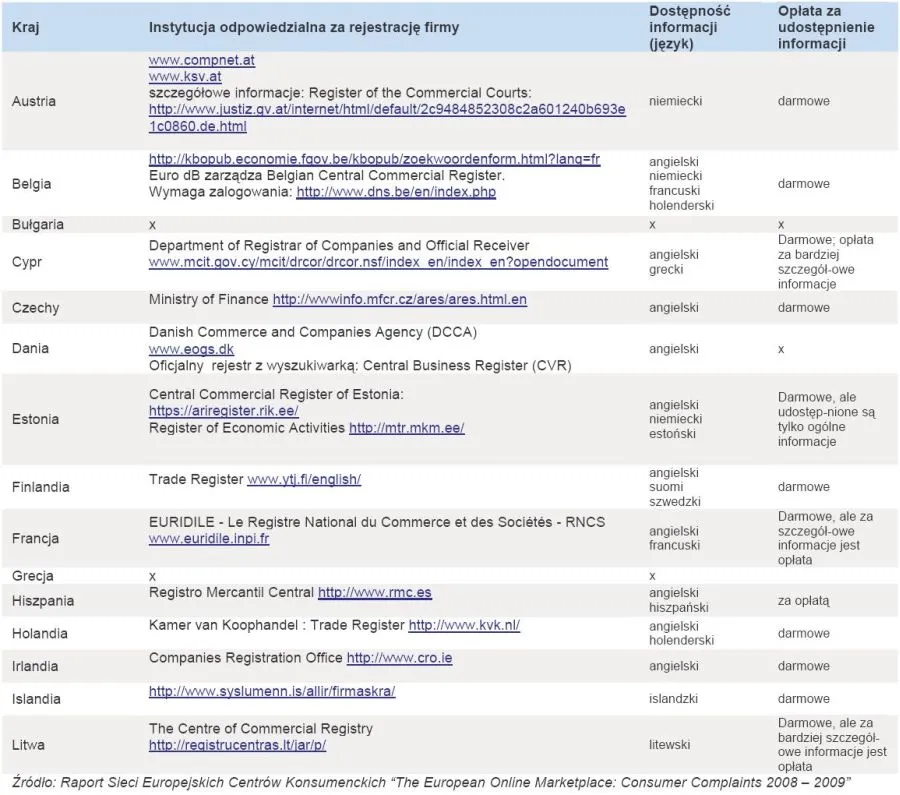The image size is (900, 795).
Task: Open the Cyprus www.mcit.gov.cy link
Action: pos(378,262)
